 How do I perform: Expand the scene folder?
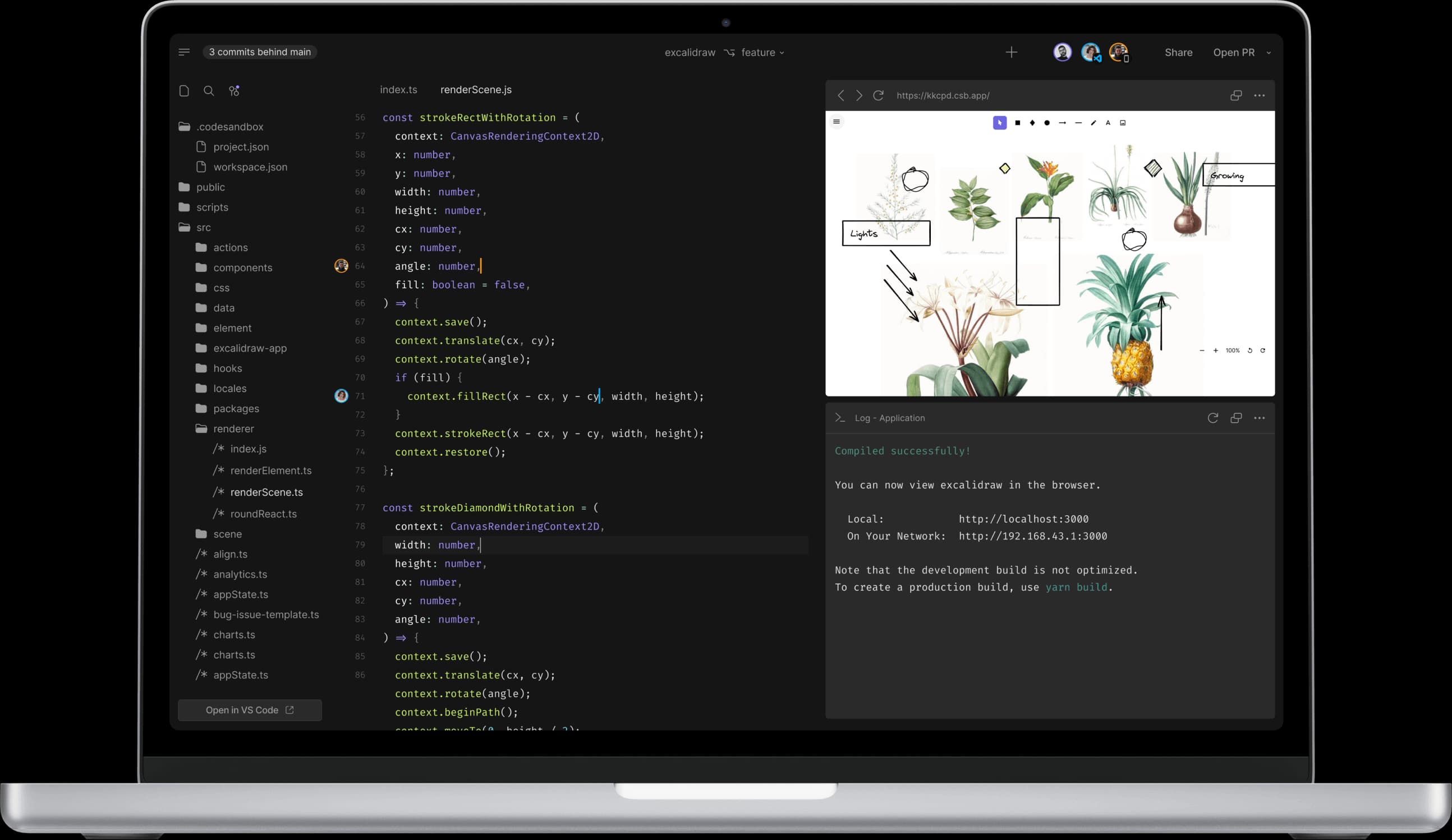pos(219,534)
